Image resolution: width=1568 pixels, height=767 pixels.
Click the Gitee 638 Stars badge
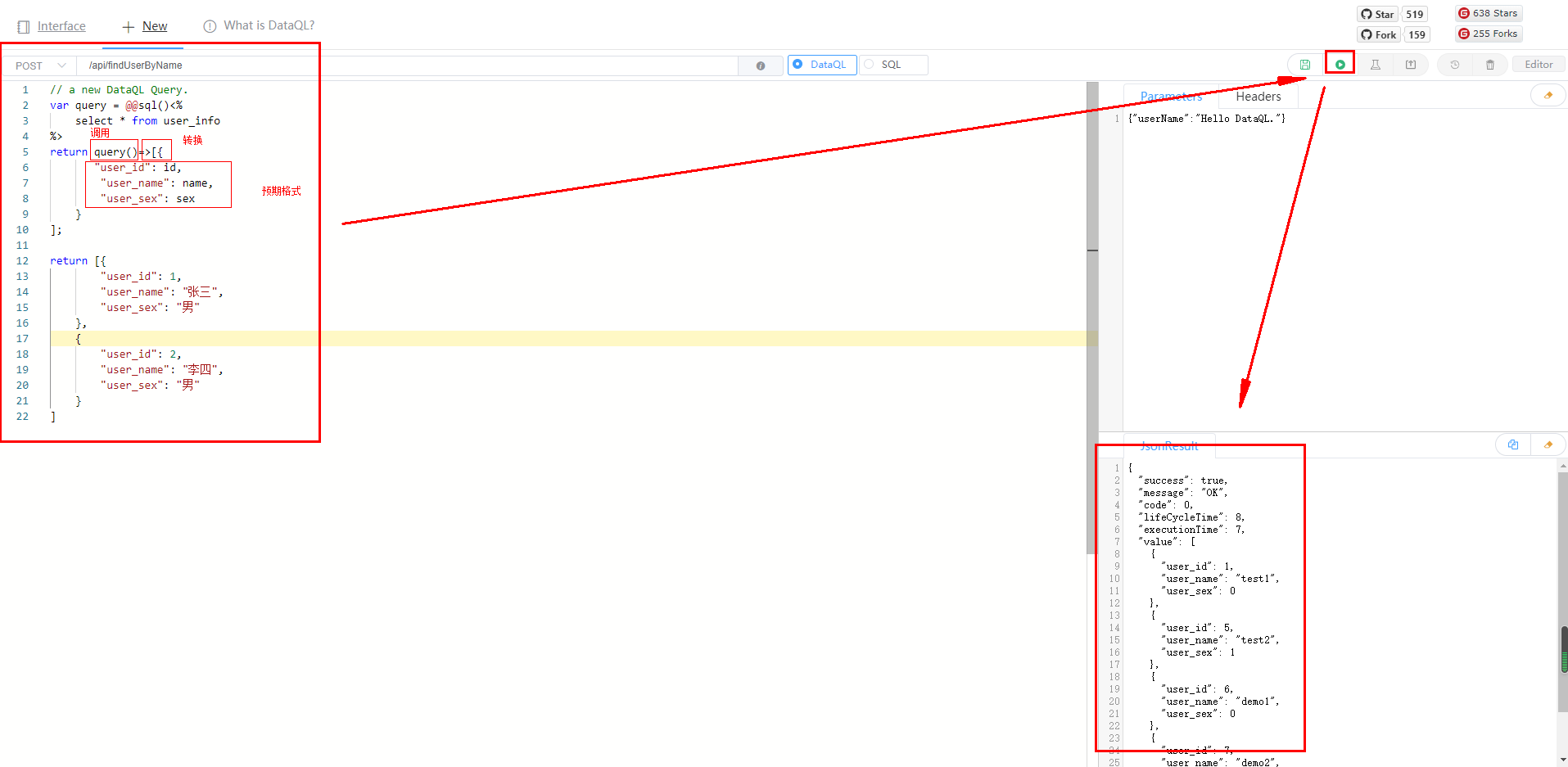(1489, 13)
